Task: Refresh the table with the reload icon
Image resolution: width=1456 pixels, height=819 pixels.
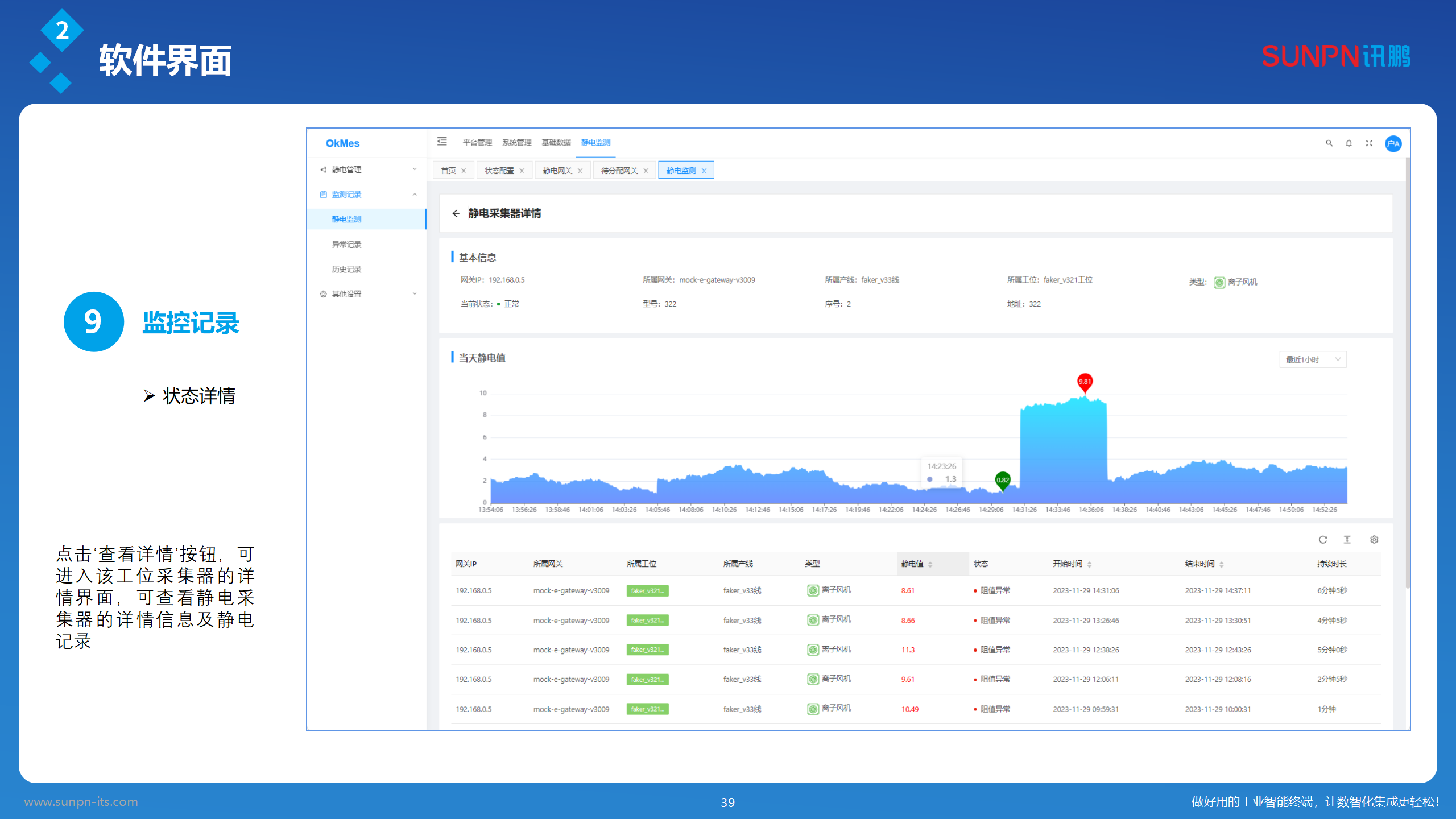Action: coord(1322,540)
